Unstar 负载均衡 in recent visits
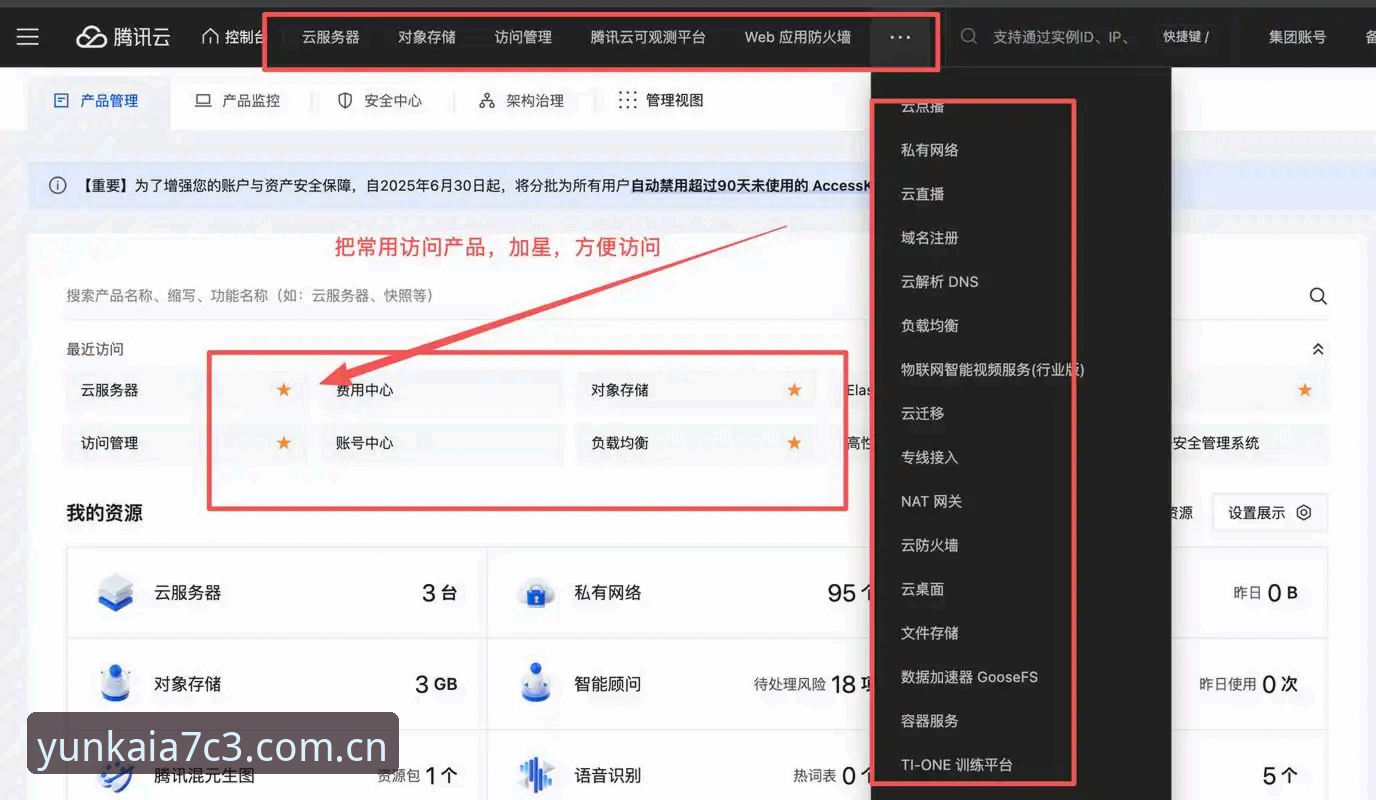Screen dimensions: 1376x800 [794, 443]
